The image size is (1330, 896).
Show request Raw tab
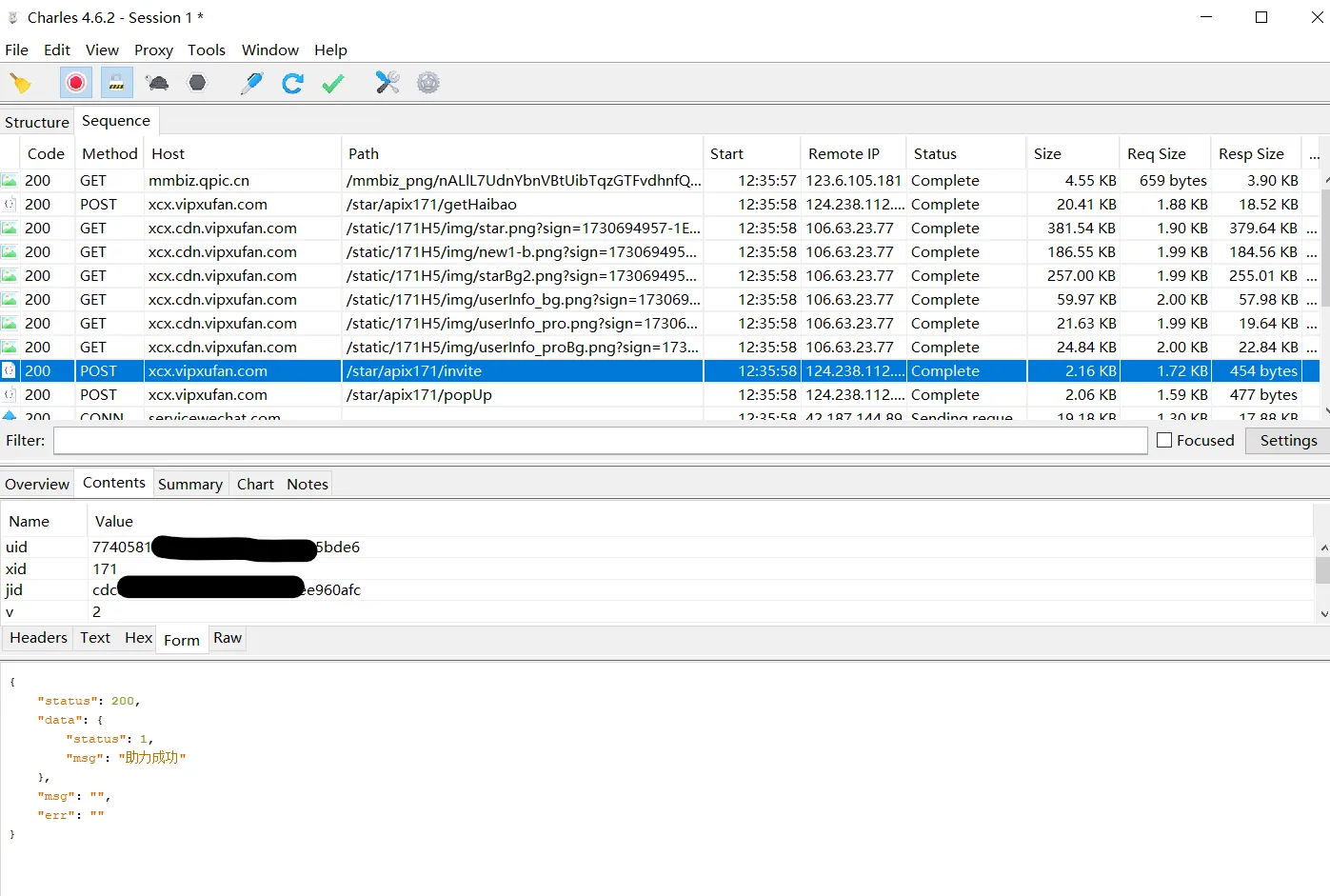(x=228, y=638)
